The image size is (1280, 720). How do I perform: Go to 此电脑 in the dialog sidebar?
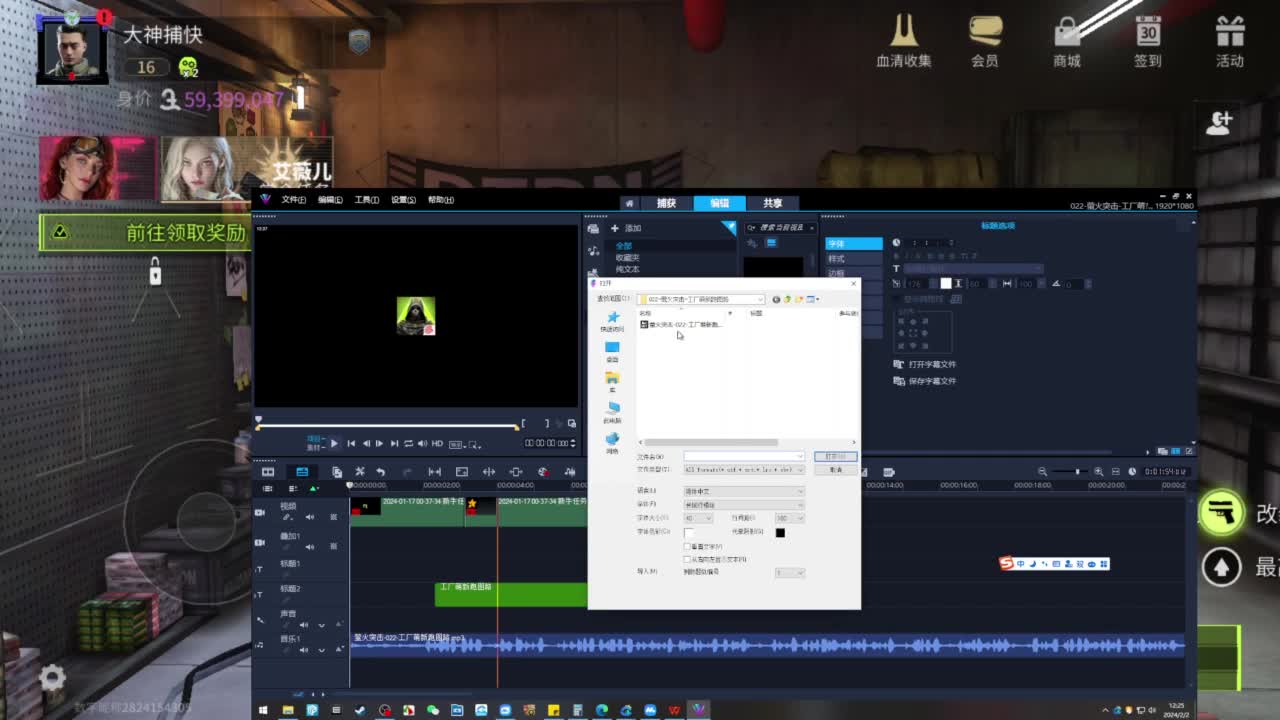(612, 413)
